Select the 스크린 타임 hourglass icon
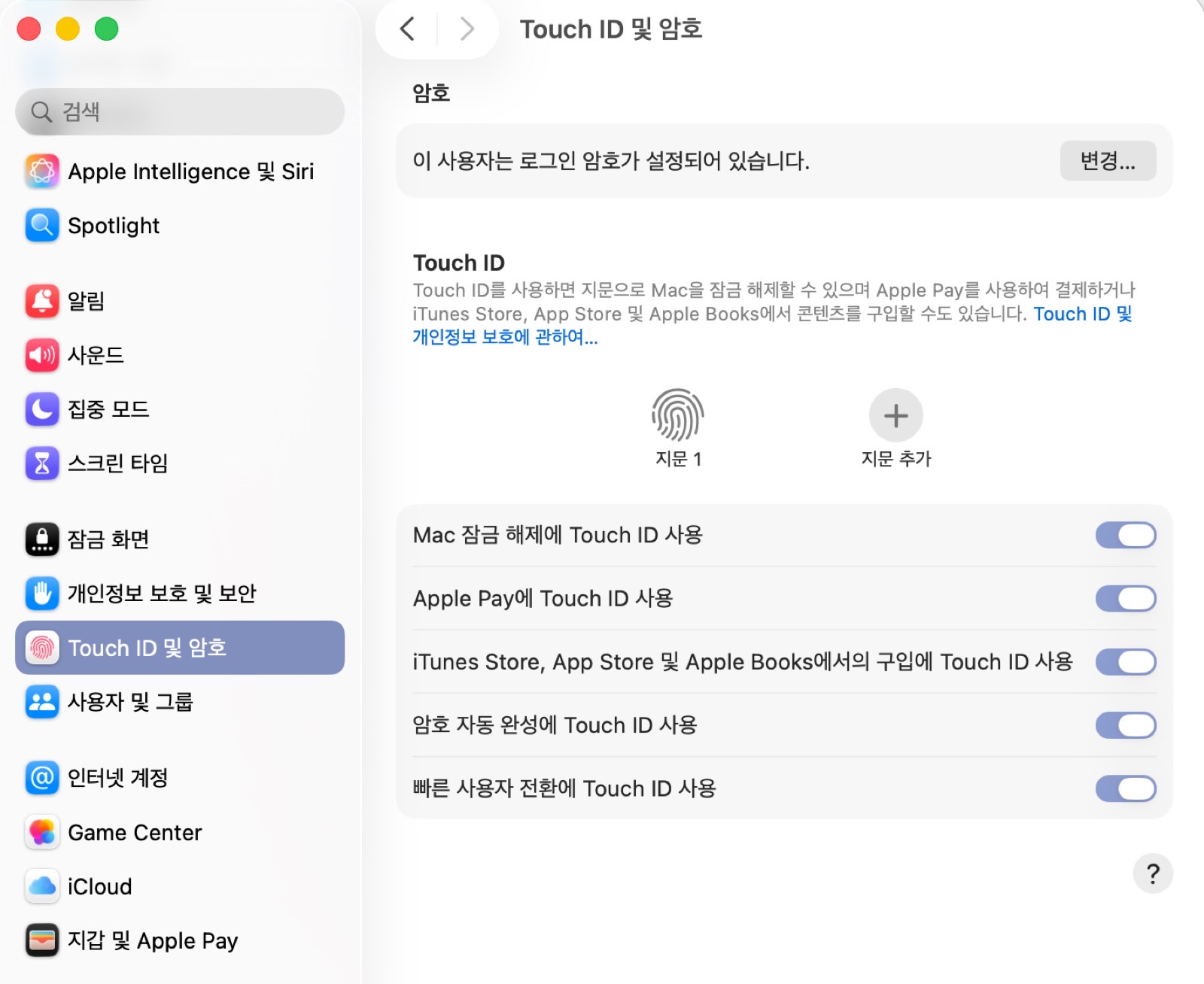Viewport: 1204px width, 984px height. (x=42, y=463)
